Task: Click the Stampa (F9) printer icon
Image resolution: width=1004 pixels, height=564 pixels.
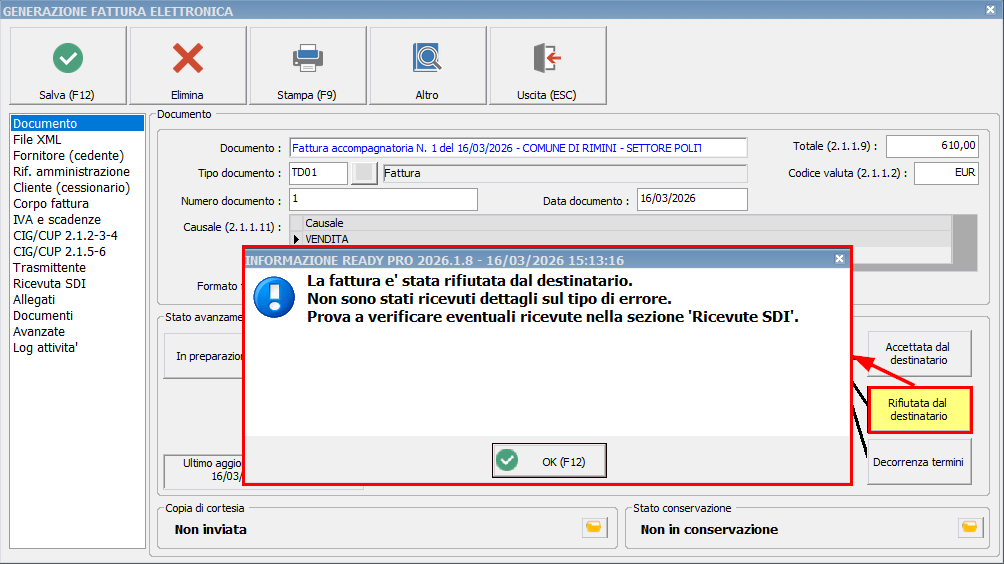Action: (307, 58)
